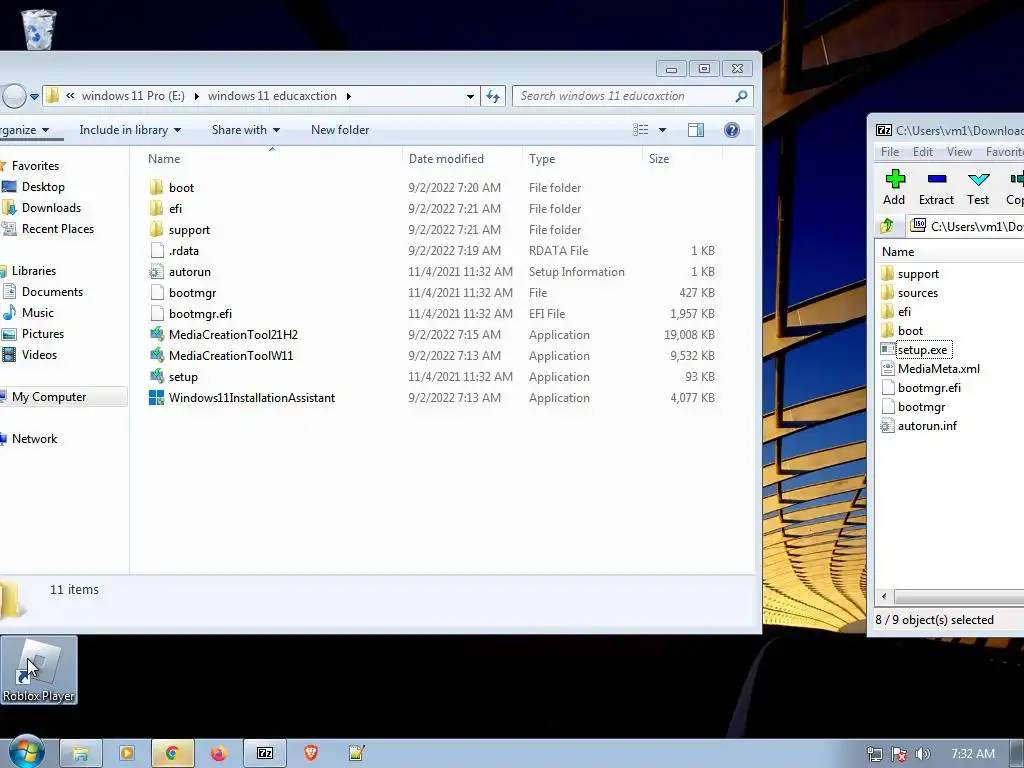
Task: Go up one folder level in 7-Zip
Action: click(x=887, y=226)
